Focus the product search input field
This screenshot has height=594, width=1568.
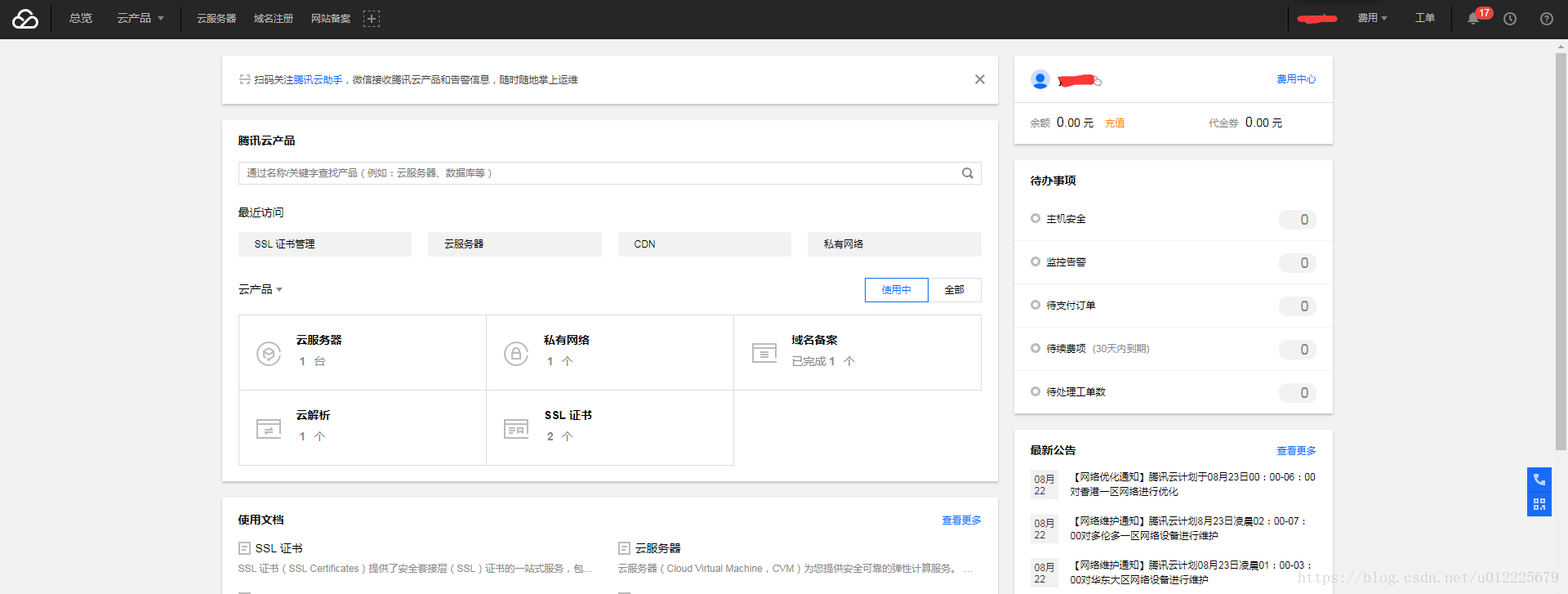(x=610, y=173)
